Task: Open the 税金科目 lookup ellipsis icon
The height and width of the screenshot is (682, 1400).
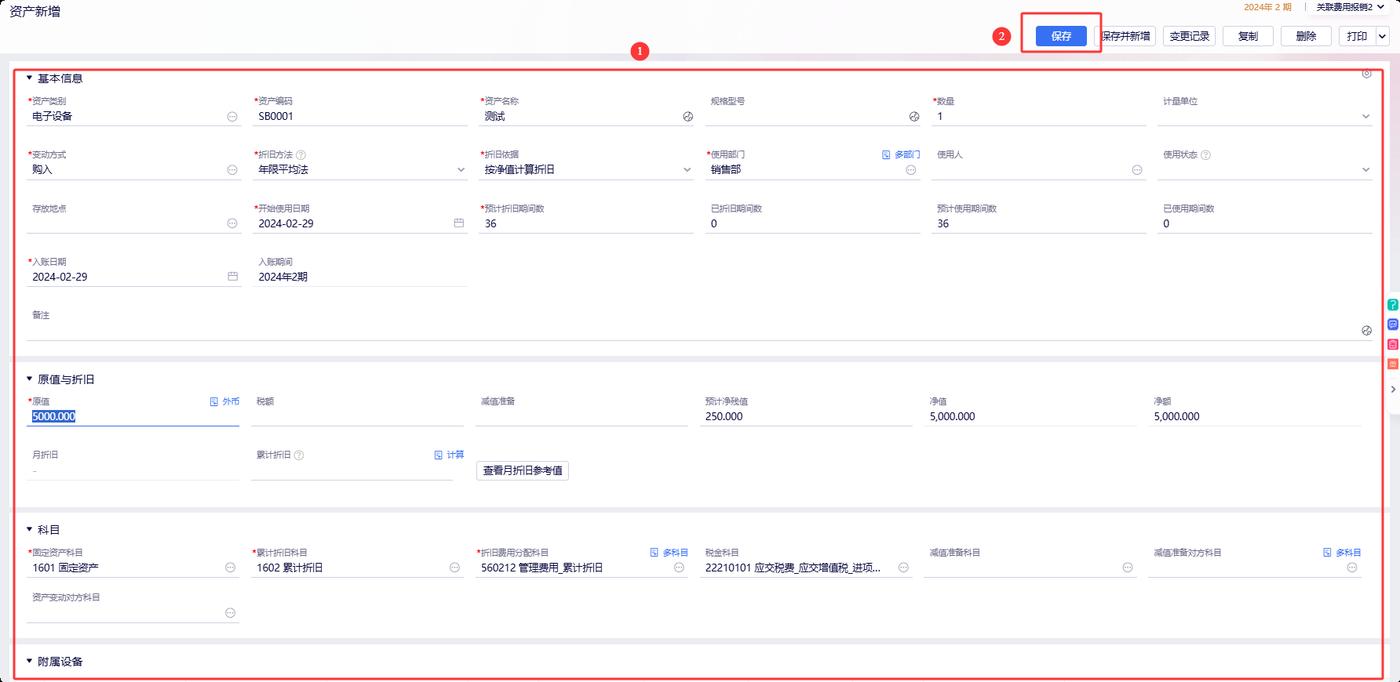Action: [904, 568]
